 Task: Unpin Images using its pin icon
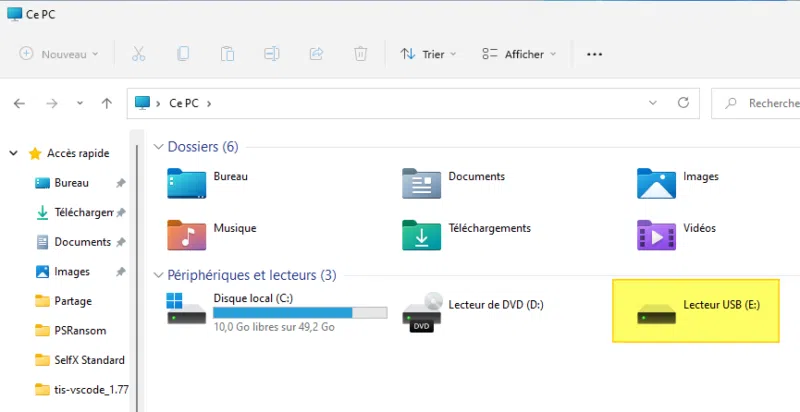click(120, 272)
